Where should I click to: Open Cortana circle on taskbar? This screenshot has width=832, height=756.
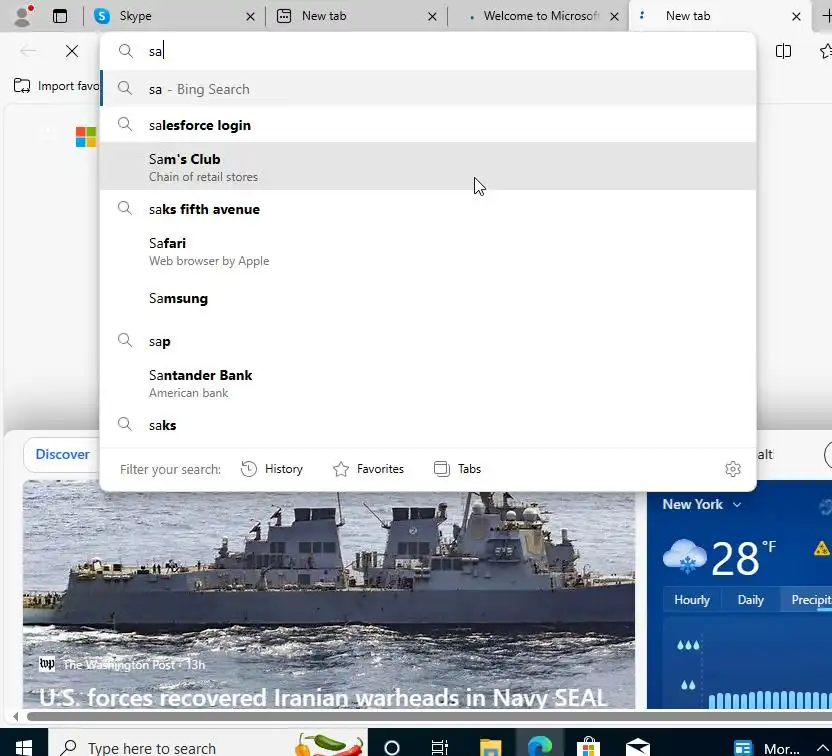[x=392, y=748]
